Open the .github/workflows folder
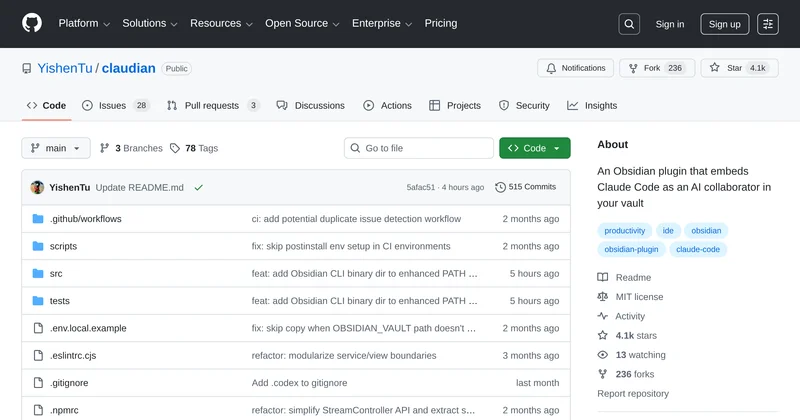Image resolution: width=800 pixels, height=420 pixels. 85,218
